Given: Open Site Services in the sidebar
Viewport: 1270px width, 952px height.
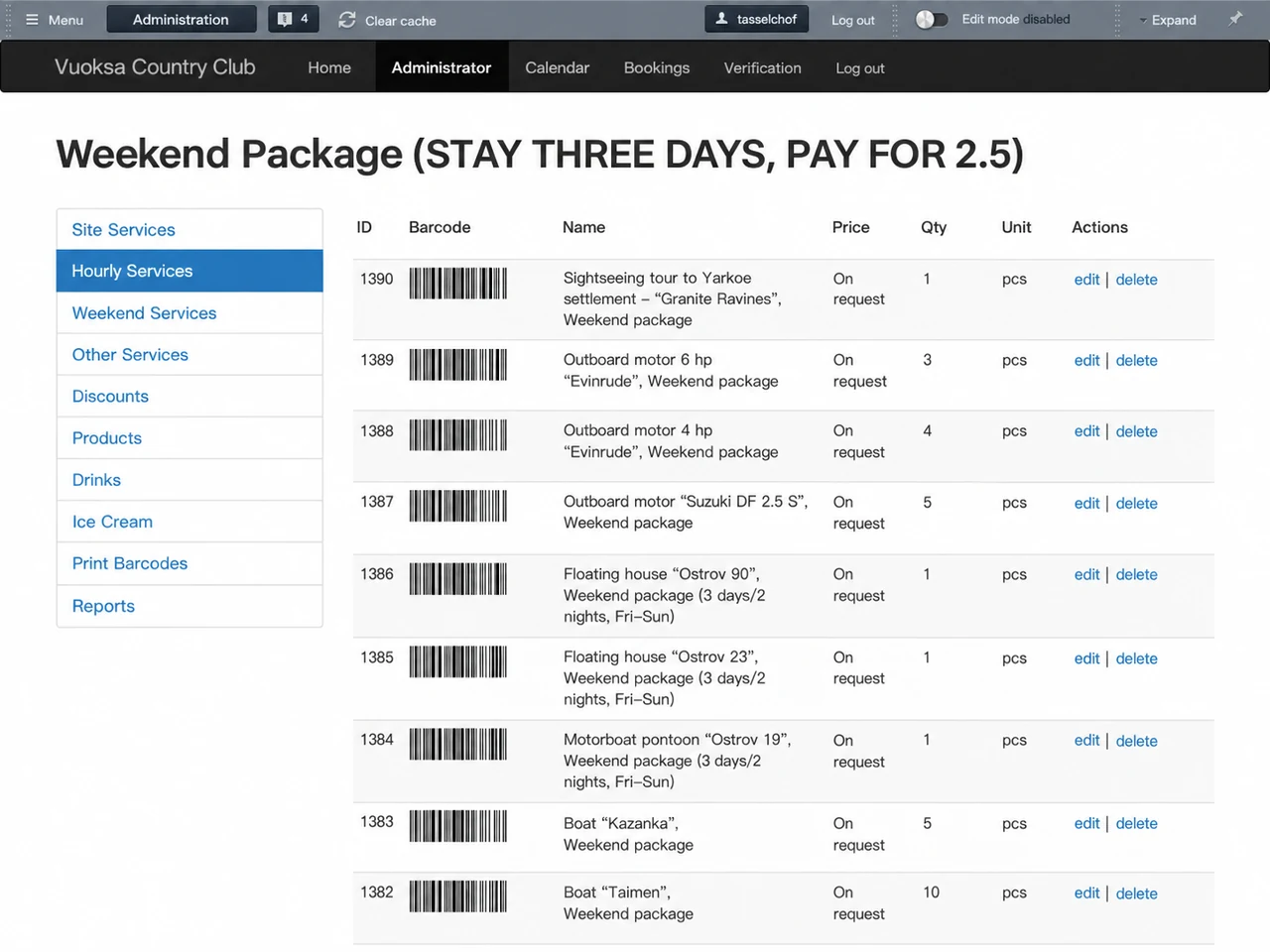Looking at the screenshot, I should (190, 229).
